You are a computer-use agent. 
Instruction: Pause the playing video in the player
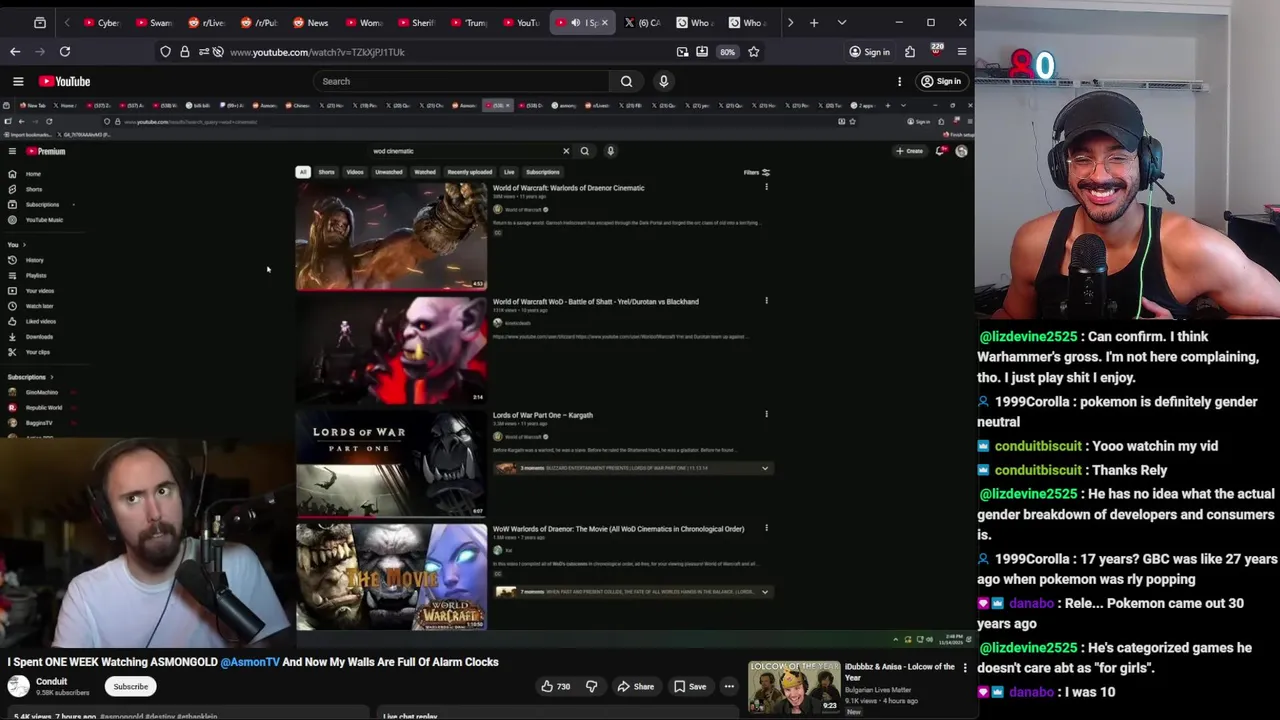[x=487, y=372]
